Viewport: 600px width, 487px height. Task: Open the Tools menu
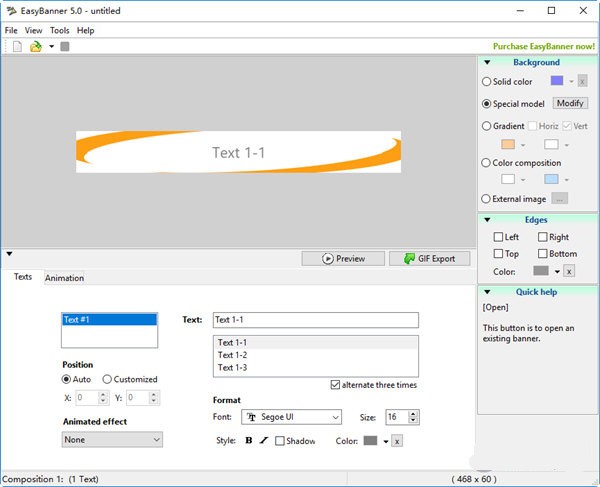pos(59,30)
